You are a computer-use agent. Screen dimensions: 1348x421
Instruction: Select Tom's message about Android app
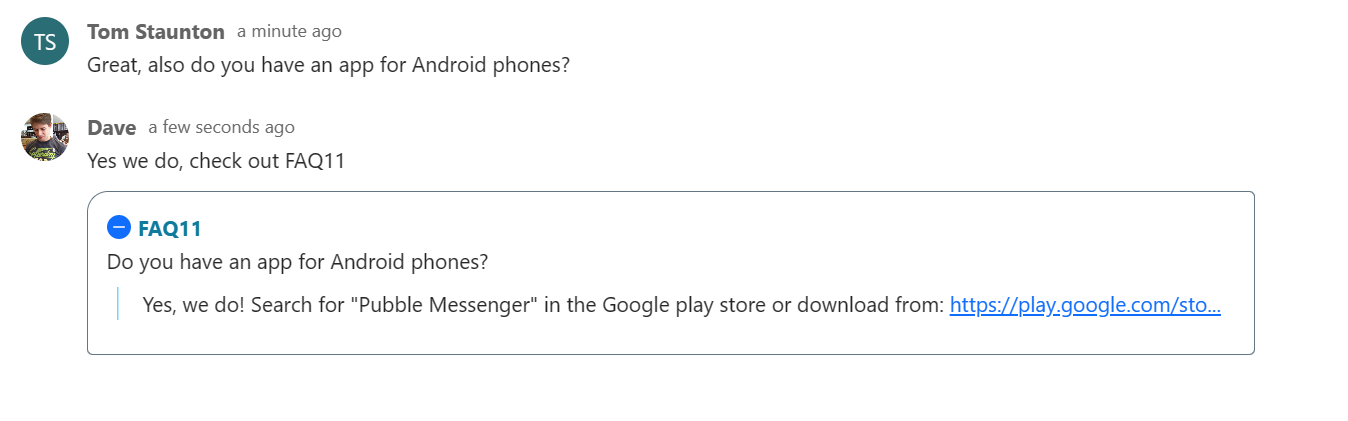(328, 66)
